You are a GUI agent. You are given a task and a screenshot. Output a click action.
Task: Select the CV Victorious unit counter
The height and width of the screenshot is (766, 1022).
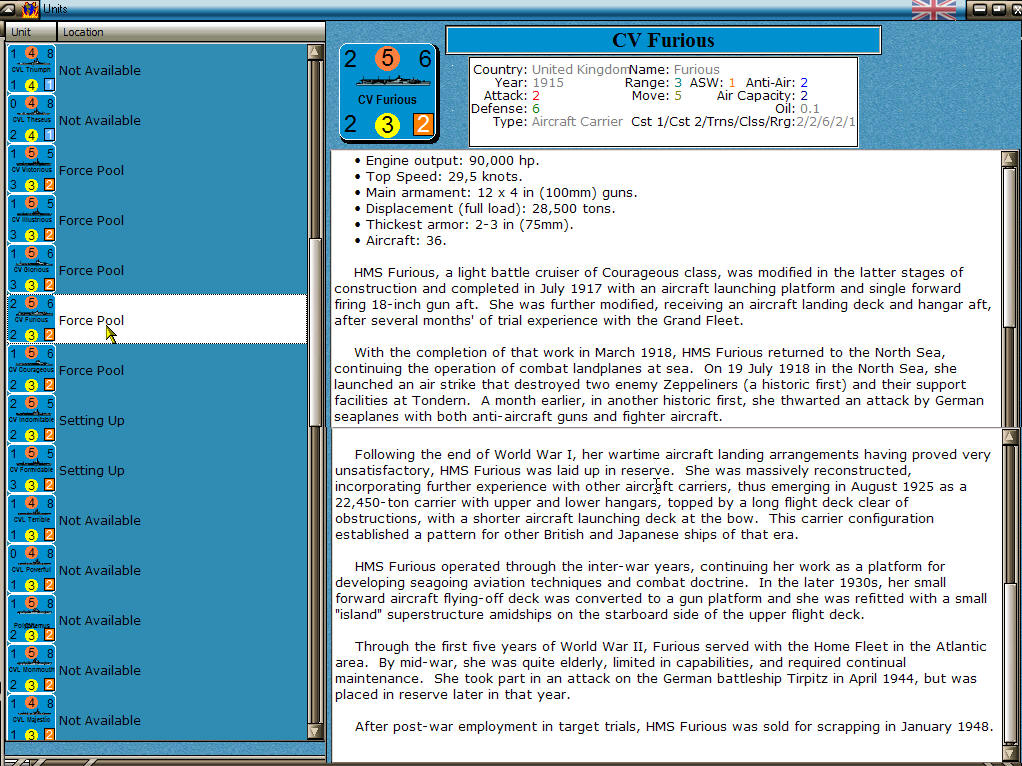[31, 169]
